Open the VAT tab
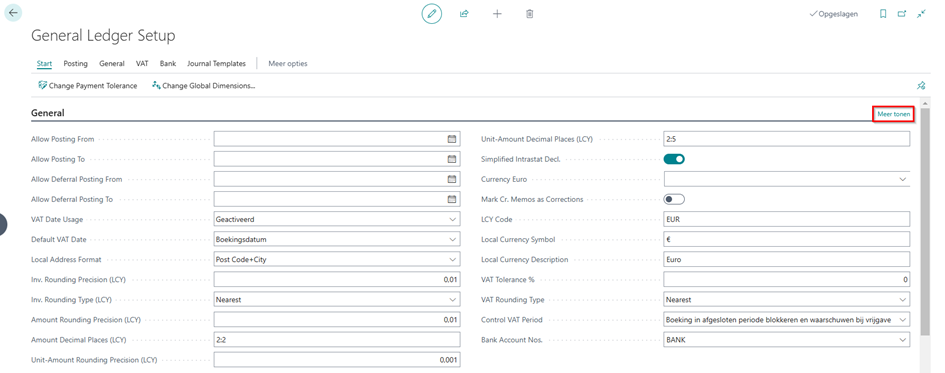The width and height of the screenshot is (945, 373). [142, 63]
